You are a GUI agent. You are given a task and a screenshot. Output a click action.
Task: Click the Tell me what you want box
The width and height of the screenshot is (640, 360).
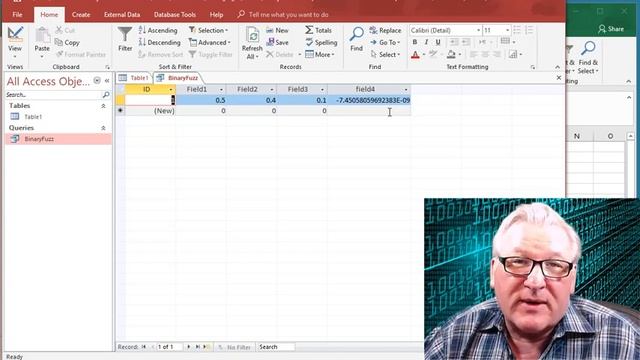288,15
